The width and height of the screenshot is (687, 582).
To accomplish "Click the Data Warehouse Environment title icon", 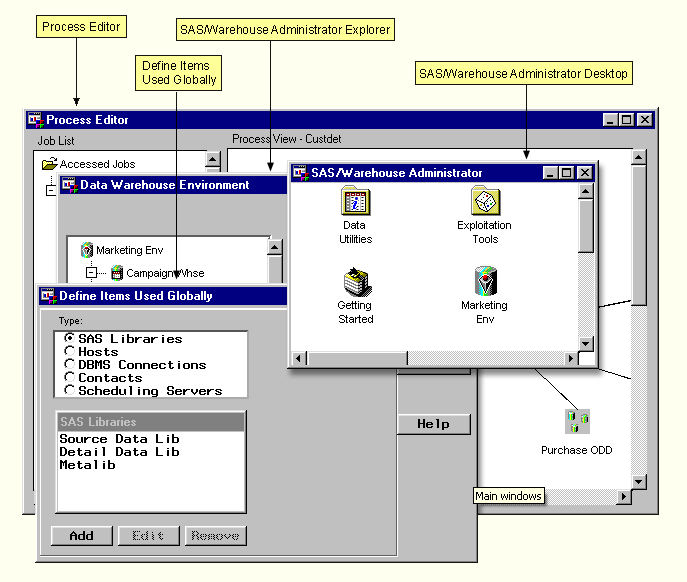I will click(69, 185).
